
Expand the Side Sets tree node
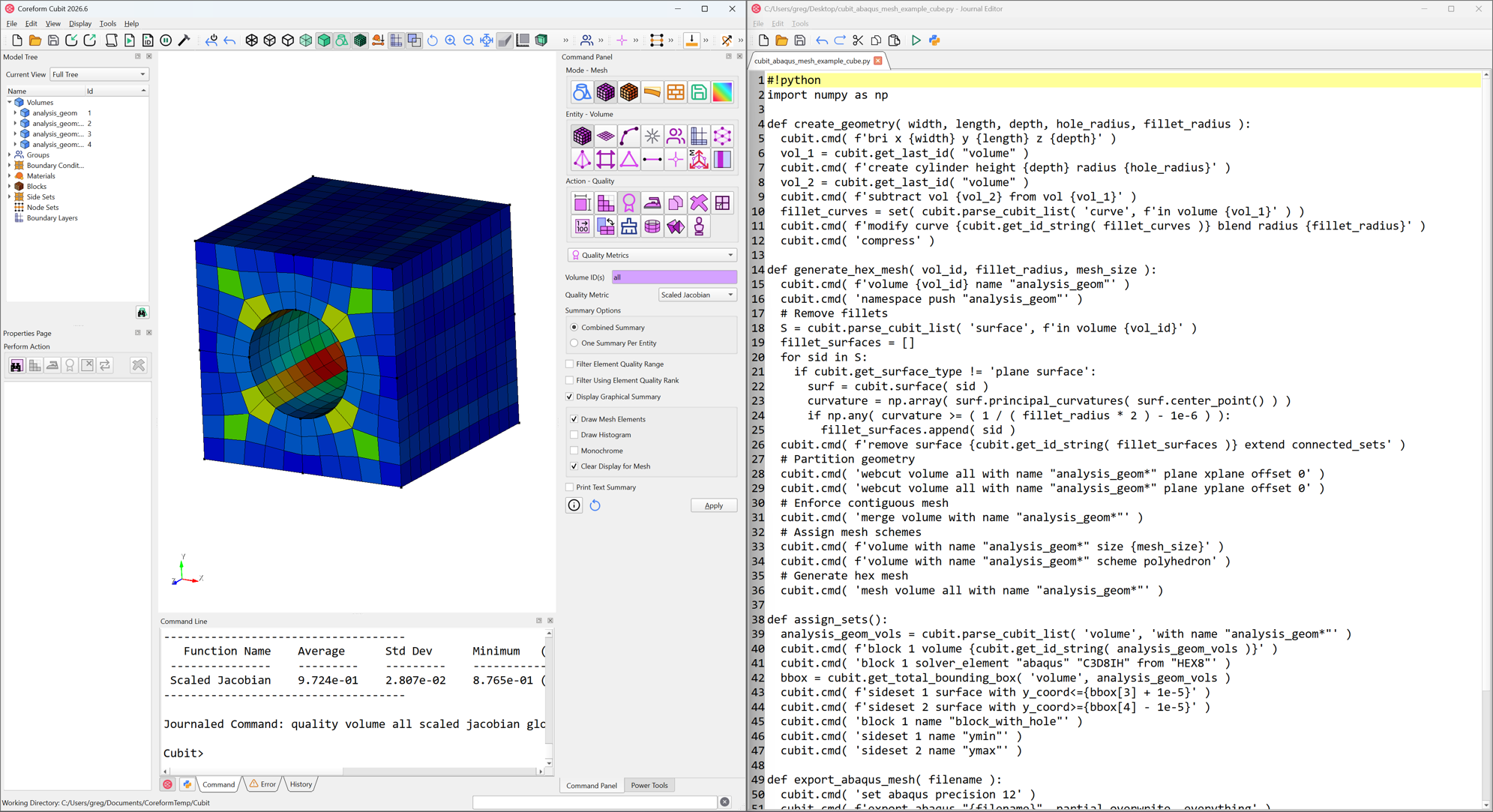pyautogui.click(x=10, y=197)
